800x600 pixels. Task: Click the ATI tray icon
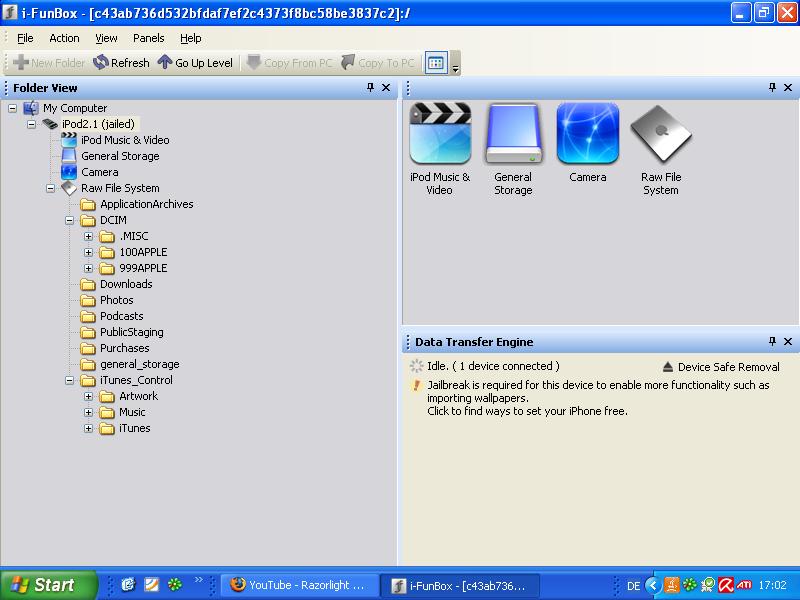point(744,585)
